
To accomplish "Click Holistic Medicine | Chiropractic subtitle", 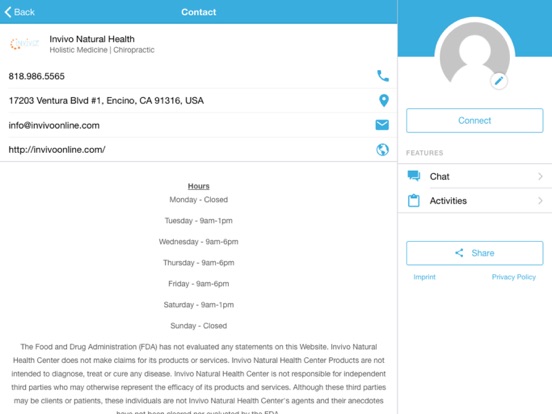I will (102, 50).
